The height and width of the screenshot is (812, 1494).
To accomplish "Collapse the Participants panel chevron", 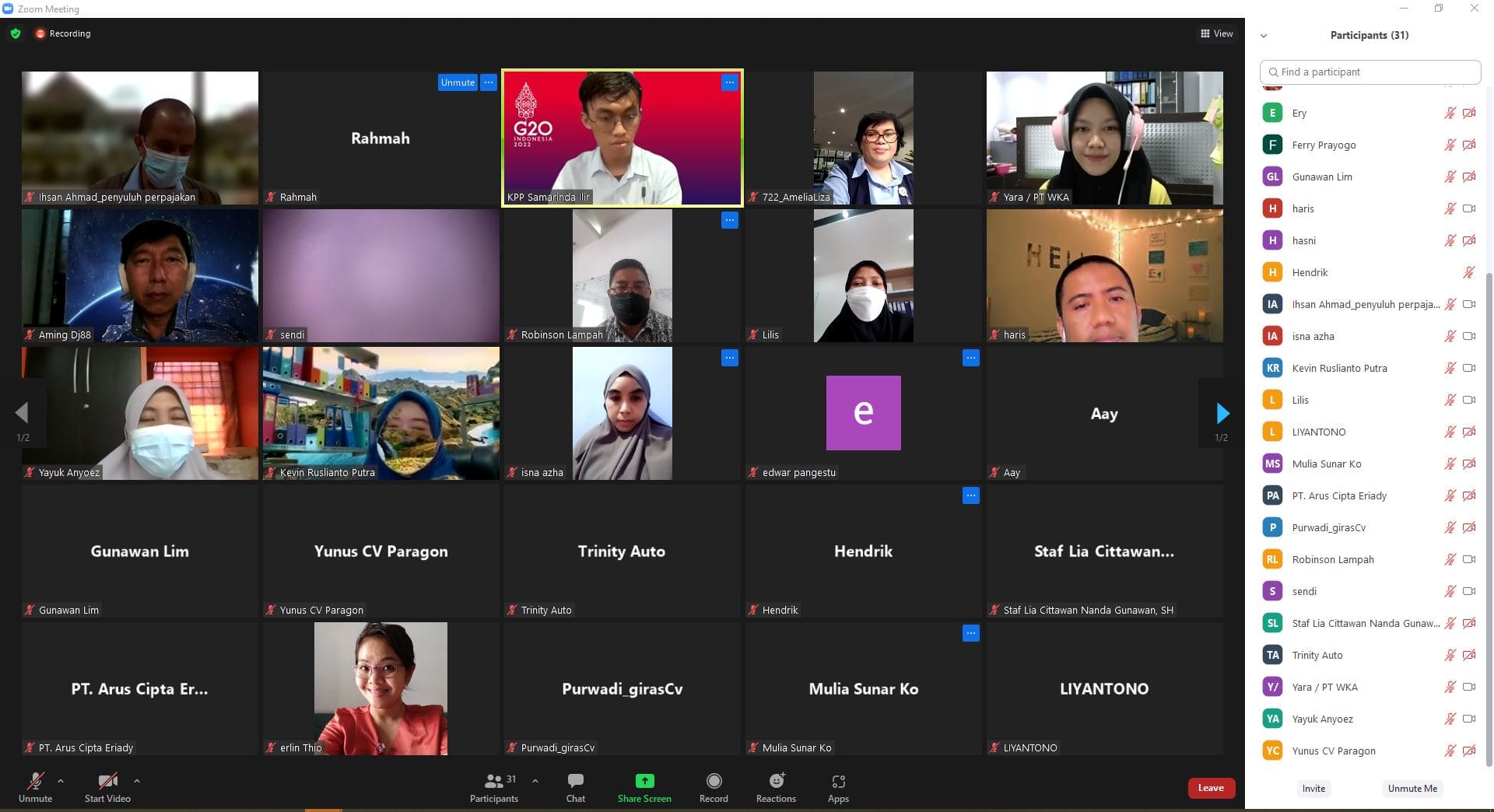I will click(x=1264, y=36).
